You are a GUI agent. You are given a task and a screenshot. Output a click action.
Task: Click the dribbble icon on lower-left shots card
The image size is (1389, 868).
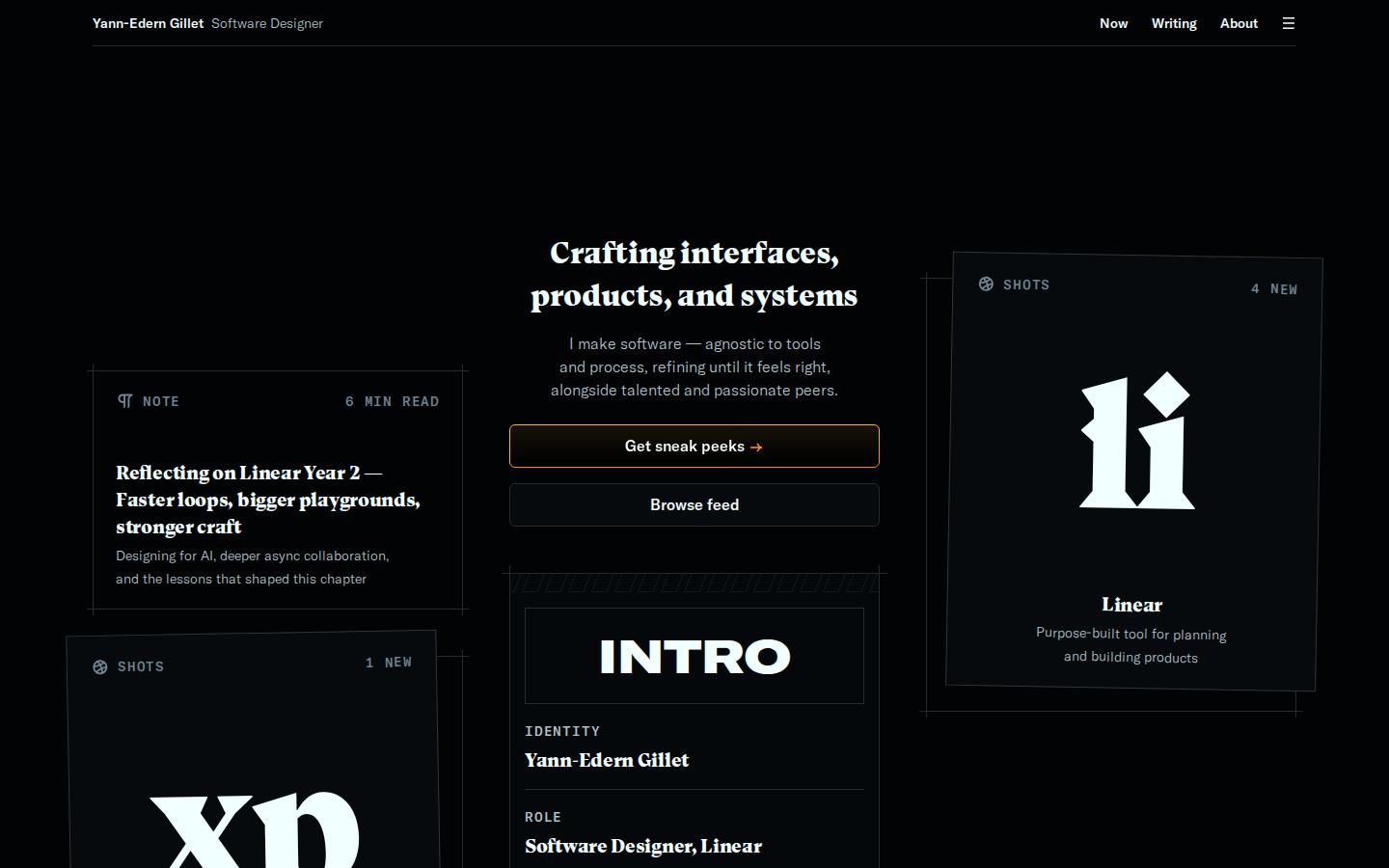[100, 667]
